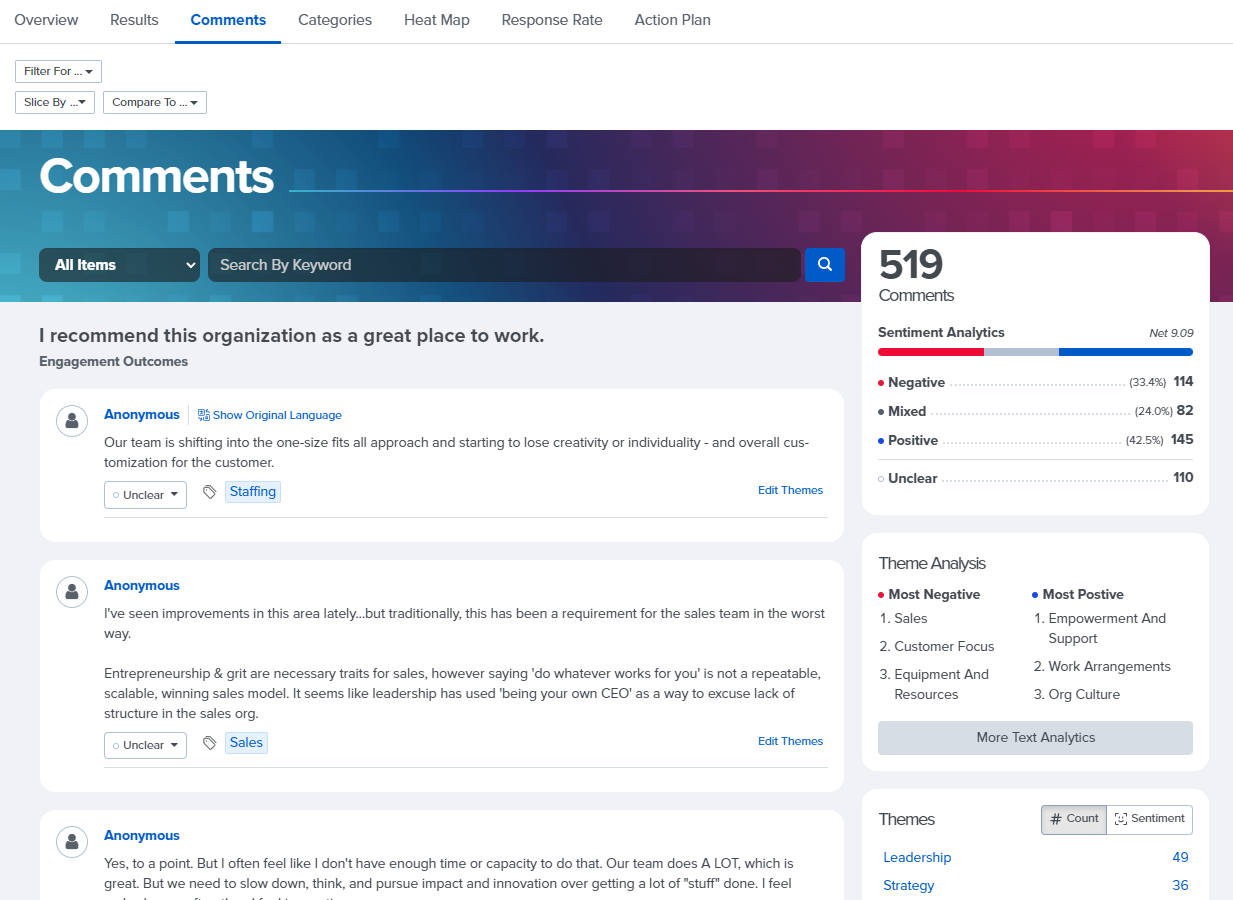The image size is (1233, 900).
Task: Switch to the Response Rate tab
Action: click(x=552, y=20)
